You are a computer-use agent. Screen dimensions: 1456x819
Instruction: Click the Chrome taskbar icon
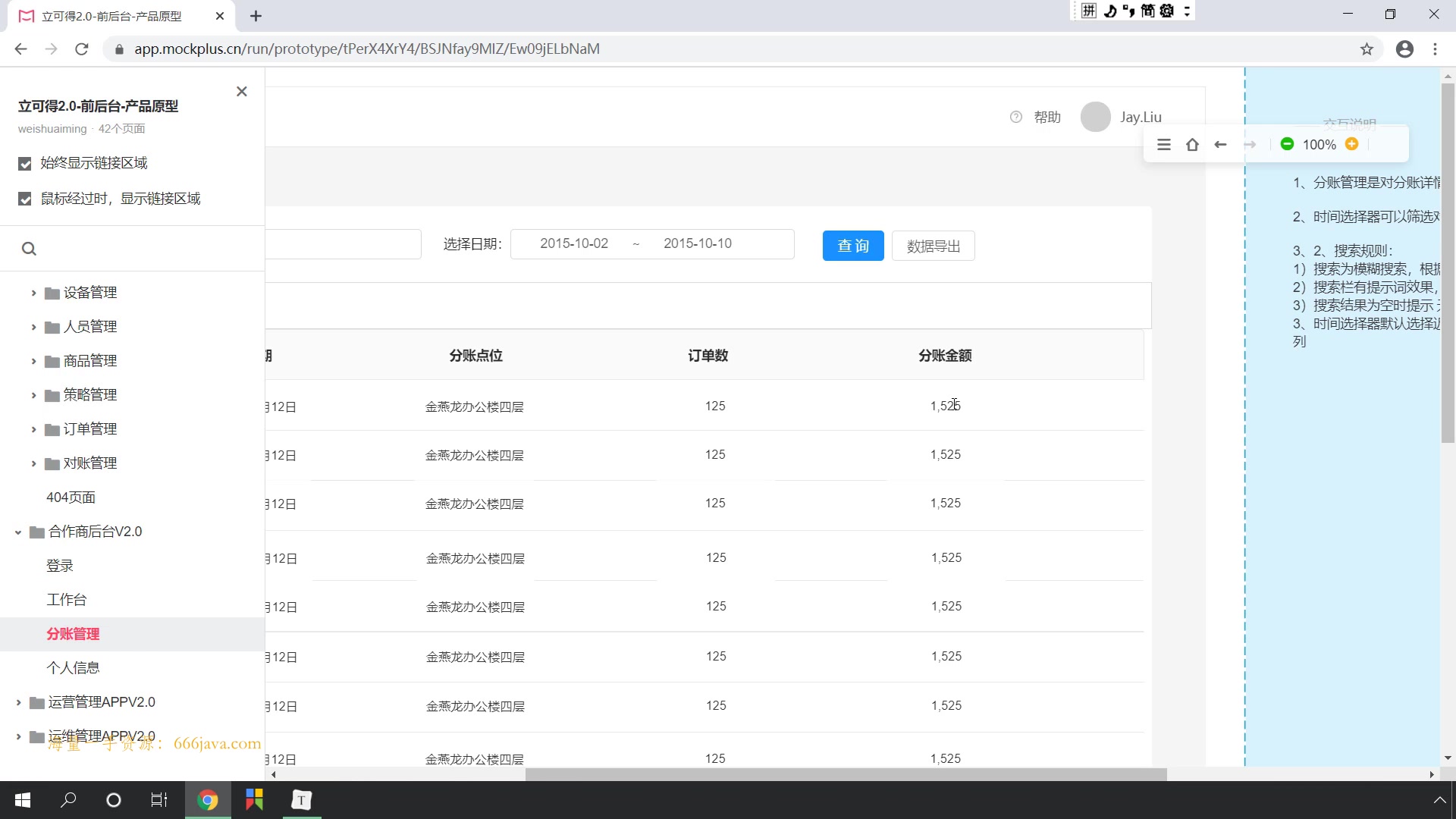point(208,800)
